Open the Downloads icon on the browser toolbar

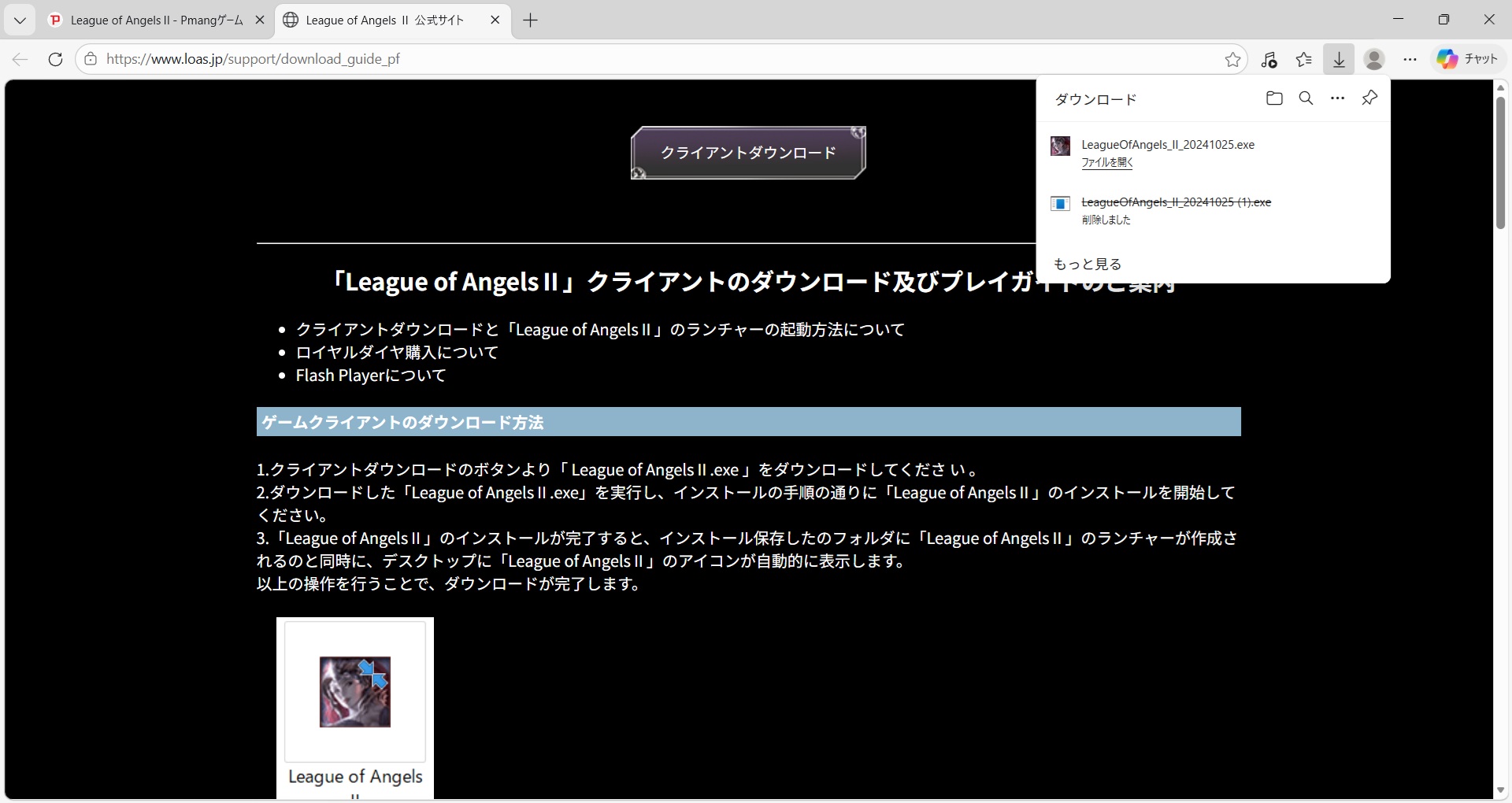coord(1339,59)
